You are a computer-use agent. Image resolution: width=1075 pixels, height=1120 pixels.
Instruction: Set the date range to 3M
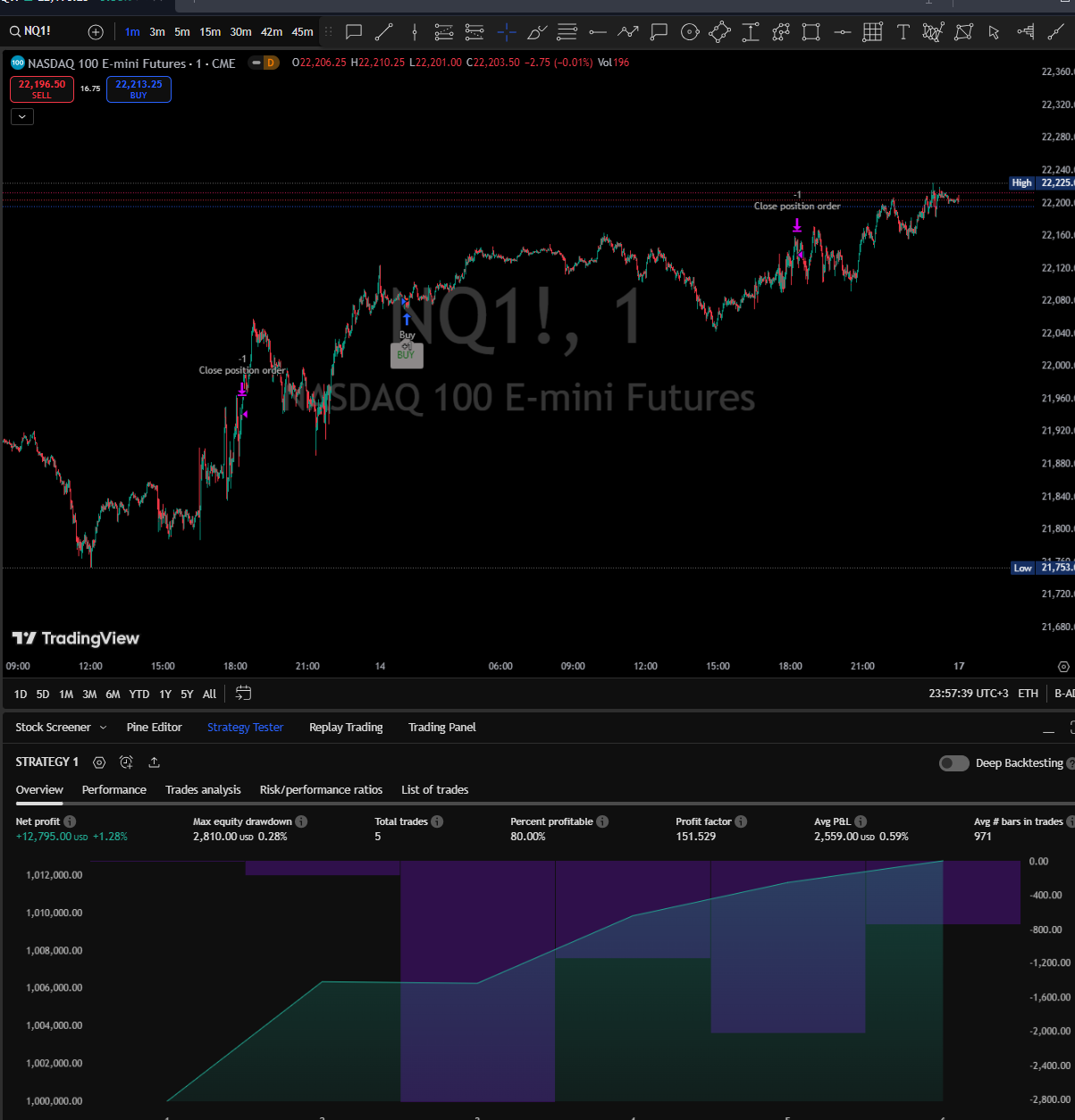(89, 694)
